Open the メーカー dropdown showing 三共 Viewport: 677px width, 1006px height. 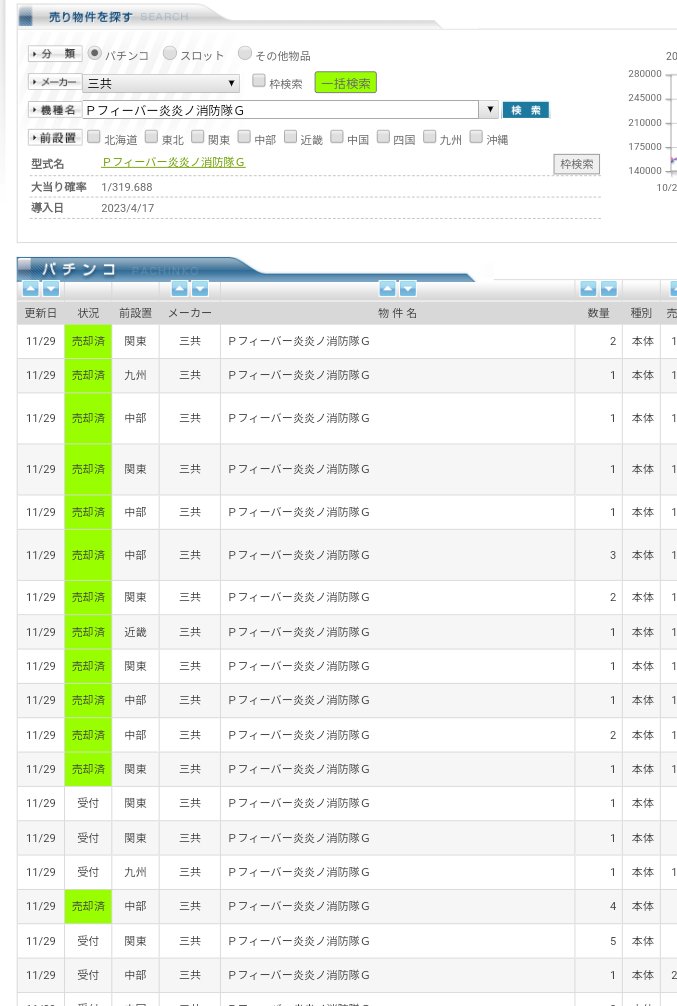[x=161, y=83]
